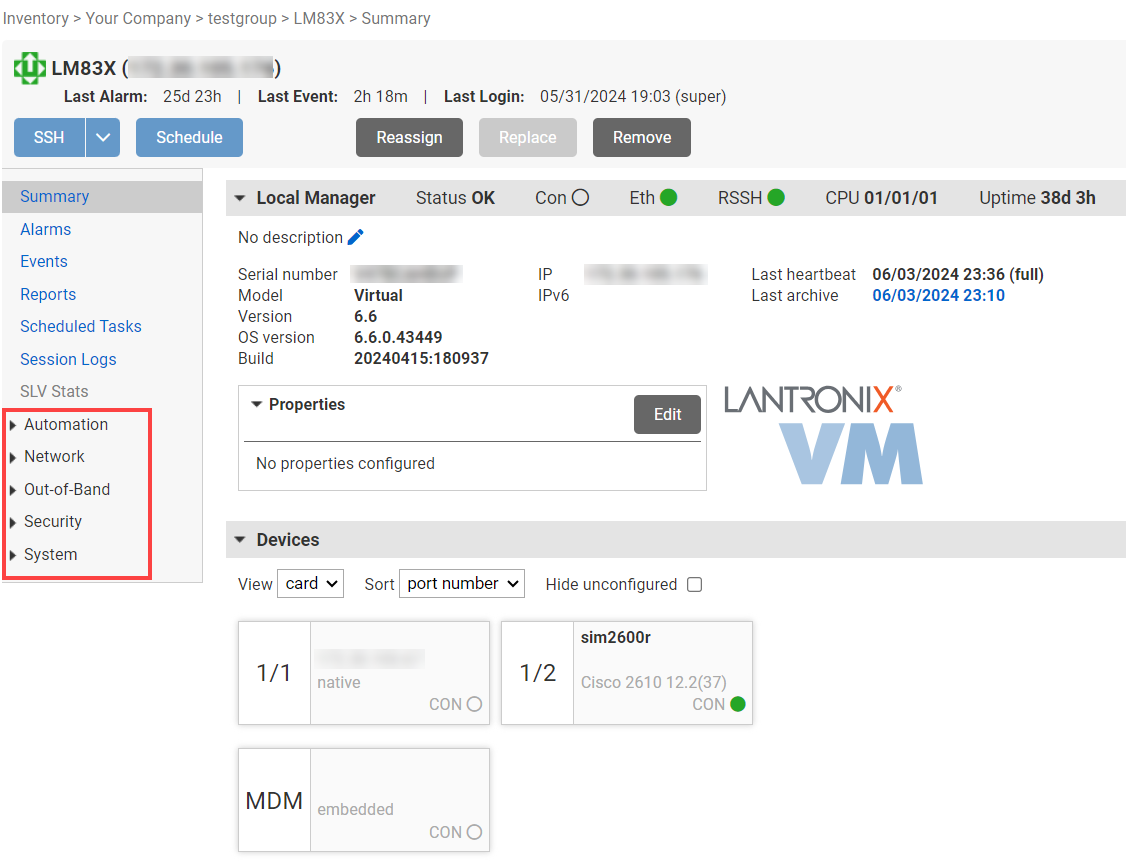The image size is (1126, 865).
Task: Click CON status circle on port 1/1 card
Action: pyautogui.click(x=474, y=704)
